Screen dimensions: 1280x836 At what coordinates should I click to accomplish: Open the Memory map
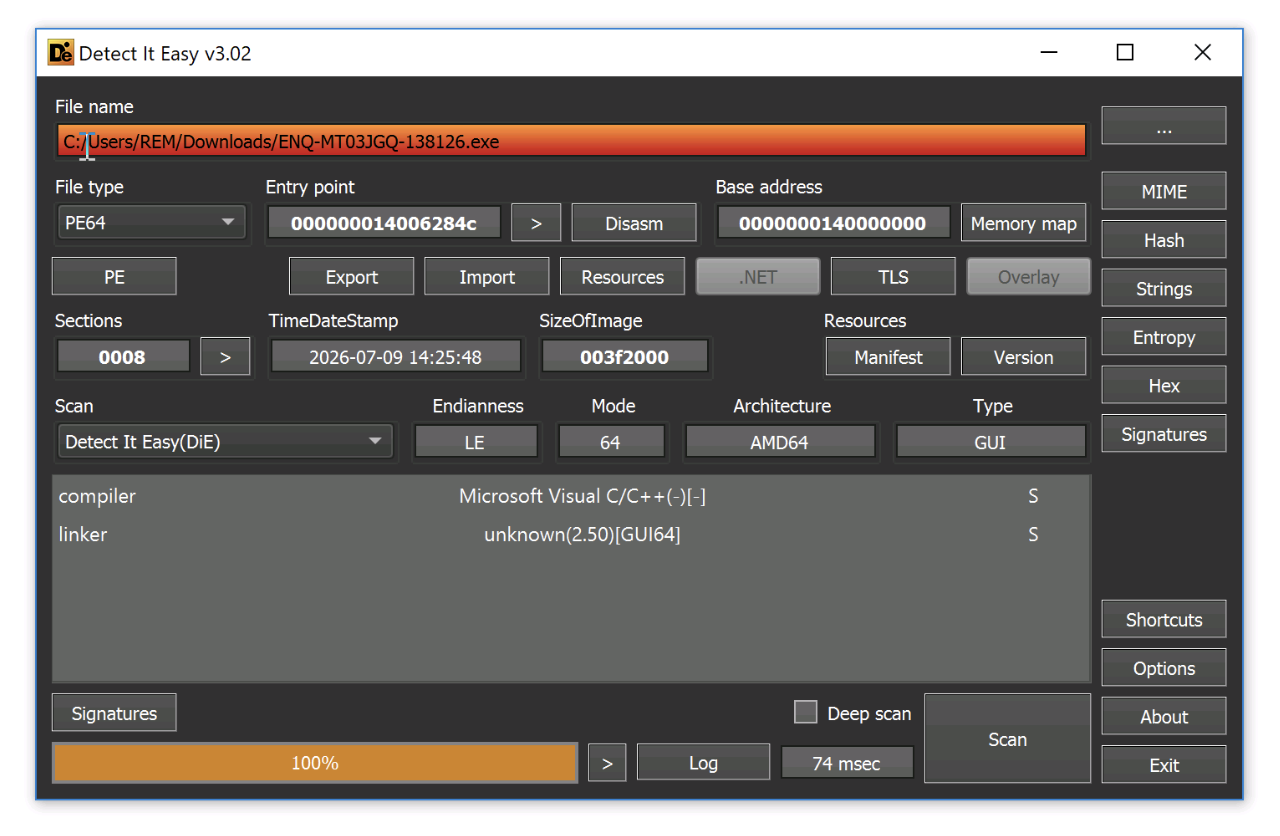tap(1023, 223)
